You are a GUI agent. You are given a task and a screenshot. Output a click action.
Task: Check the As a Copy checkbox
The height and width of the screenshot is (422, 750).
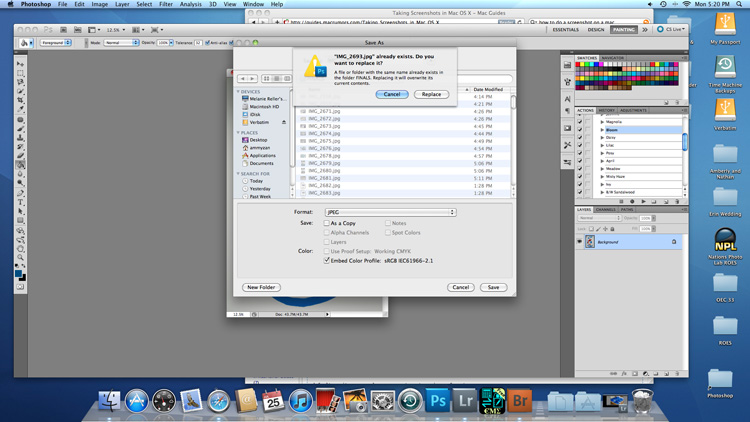tap(327, 223)
